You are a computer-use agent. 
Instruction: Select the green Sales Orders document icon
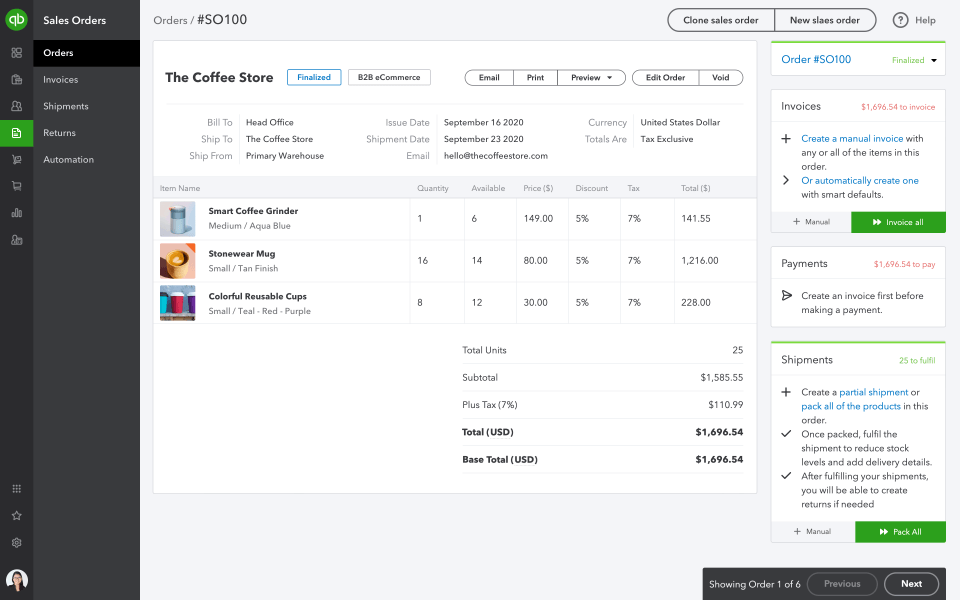point(16,132)
